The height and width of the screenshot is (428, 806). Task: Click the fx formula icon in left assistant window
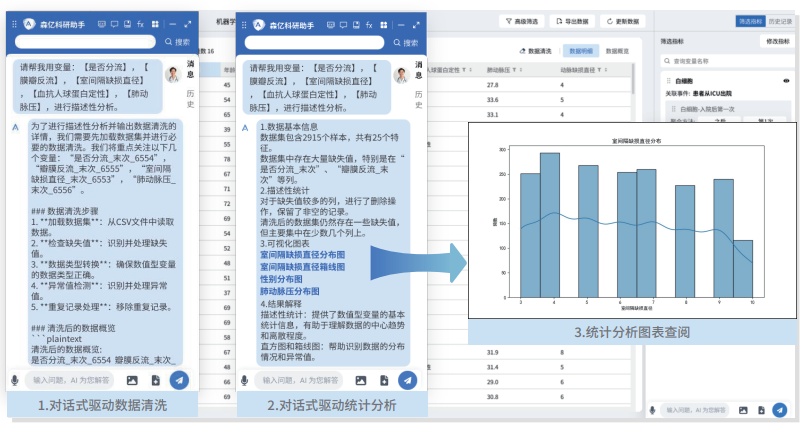(x=140, y=24)
